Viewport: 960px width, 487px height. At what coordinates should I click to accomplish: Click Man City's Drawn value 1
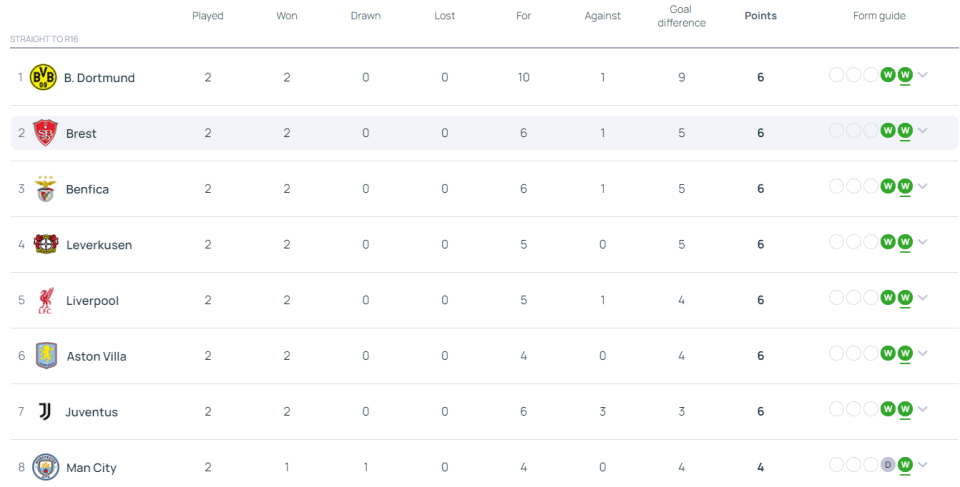pyautogui.click(x=366, y=467)
